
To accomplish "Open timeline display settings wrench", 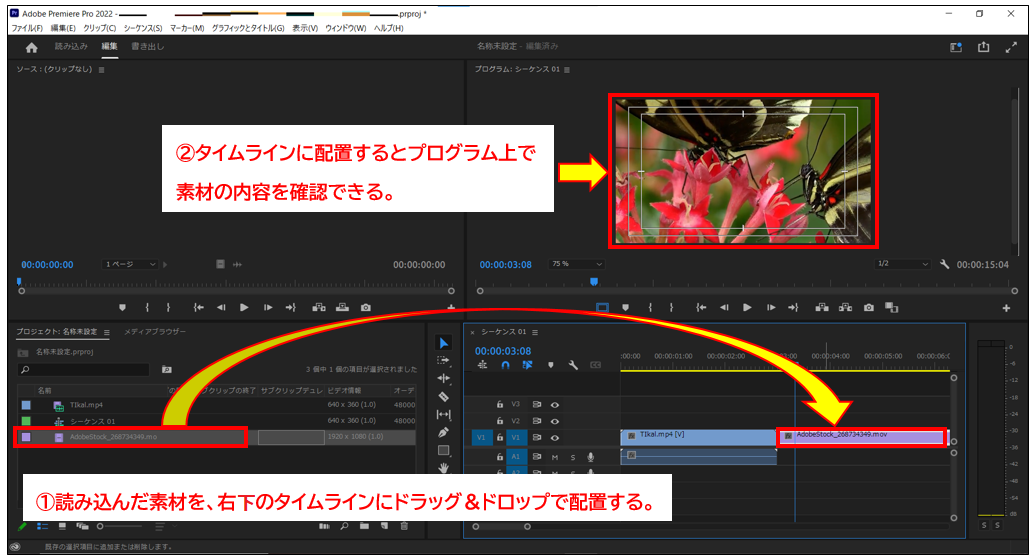I will tap(573, 365).
